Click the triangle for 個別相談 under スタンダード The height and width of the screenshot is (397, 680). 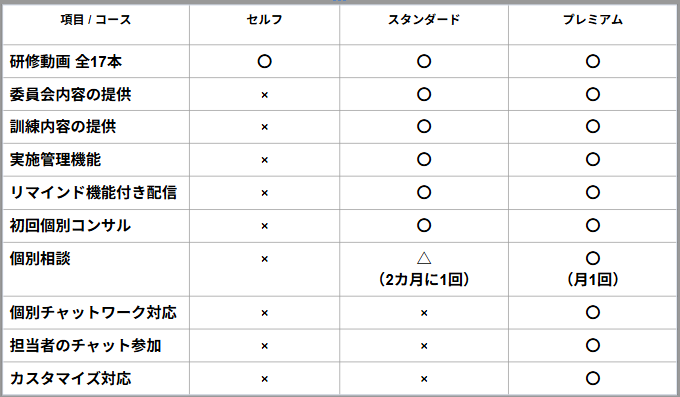pyautogui.click(x=424, y=258)
